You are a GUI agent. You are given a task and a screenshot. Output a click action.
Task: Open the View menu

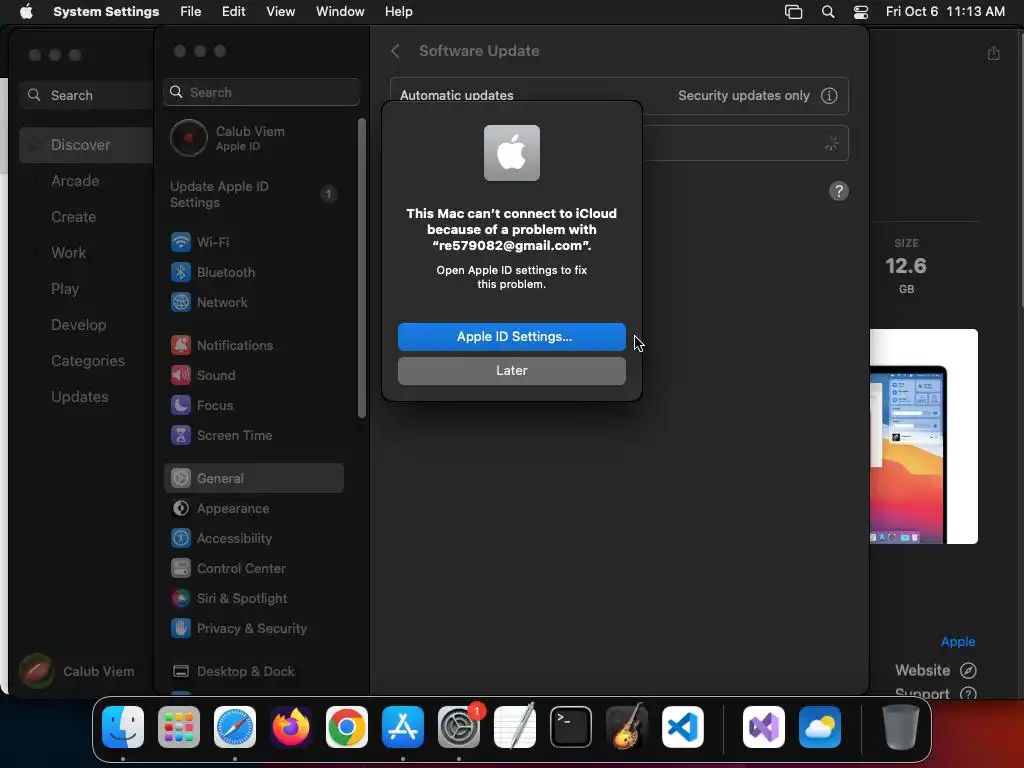(x=281, y=12)
